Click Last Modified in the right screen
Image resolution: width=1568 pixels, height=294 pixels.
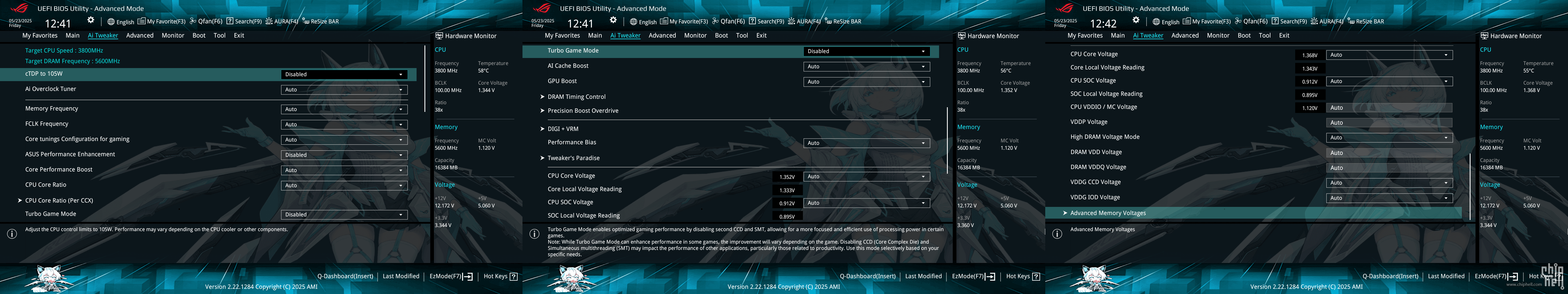1446,276
